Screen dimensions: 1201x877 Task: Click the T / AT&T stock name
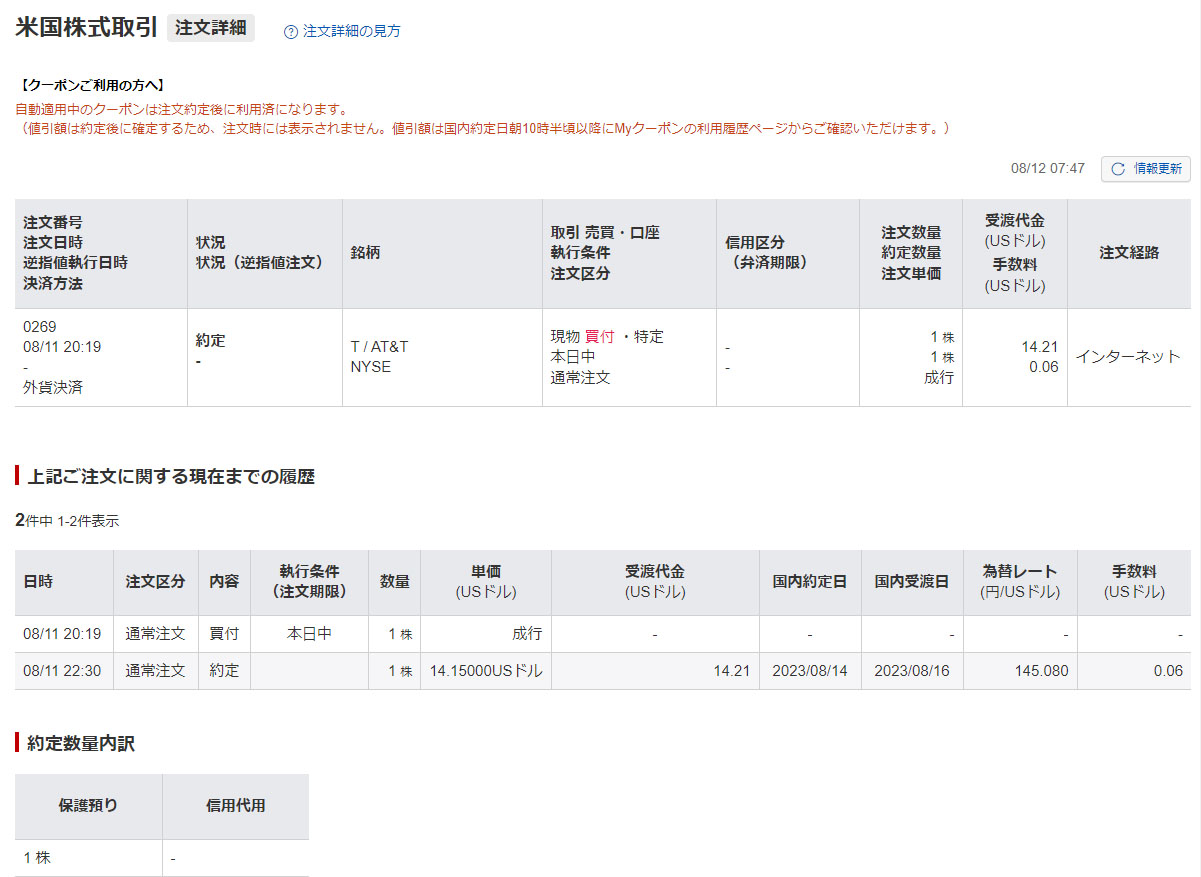[x=379, y=346]
